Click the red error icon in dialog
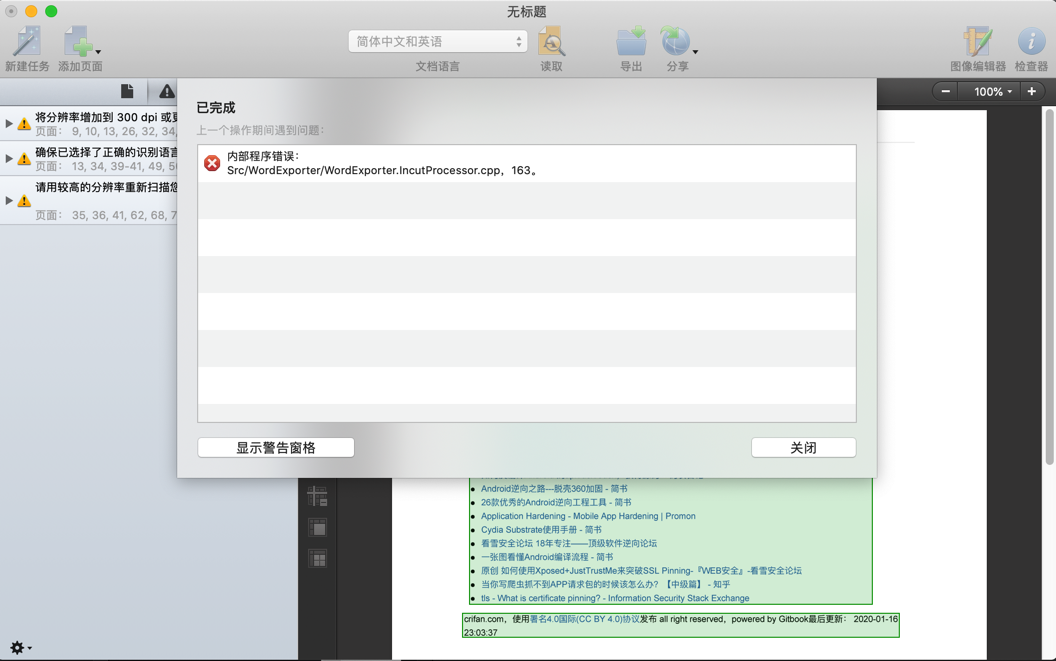Viewport: 1056px width, 661px height. pos(212,163)
